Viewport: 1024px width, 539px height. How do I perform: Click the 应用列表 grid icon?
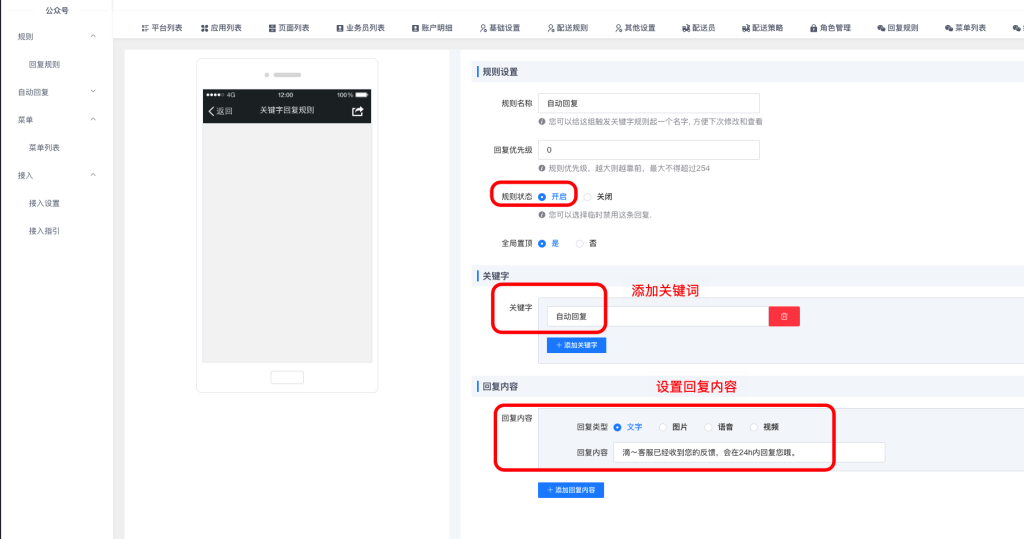(x=204, y=28)
